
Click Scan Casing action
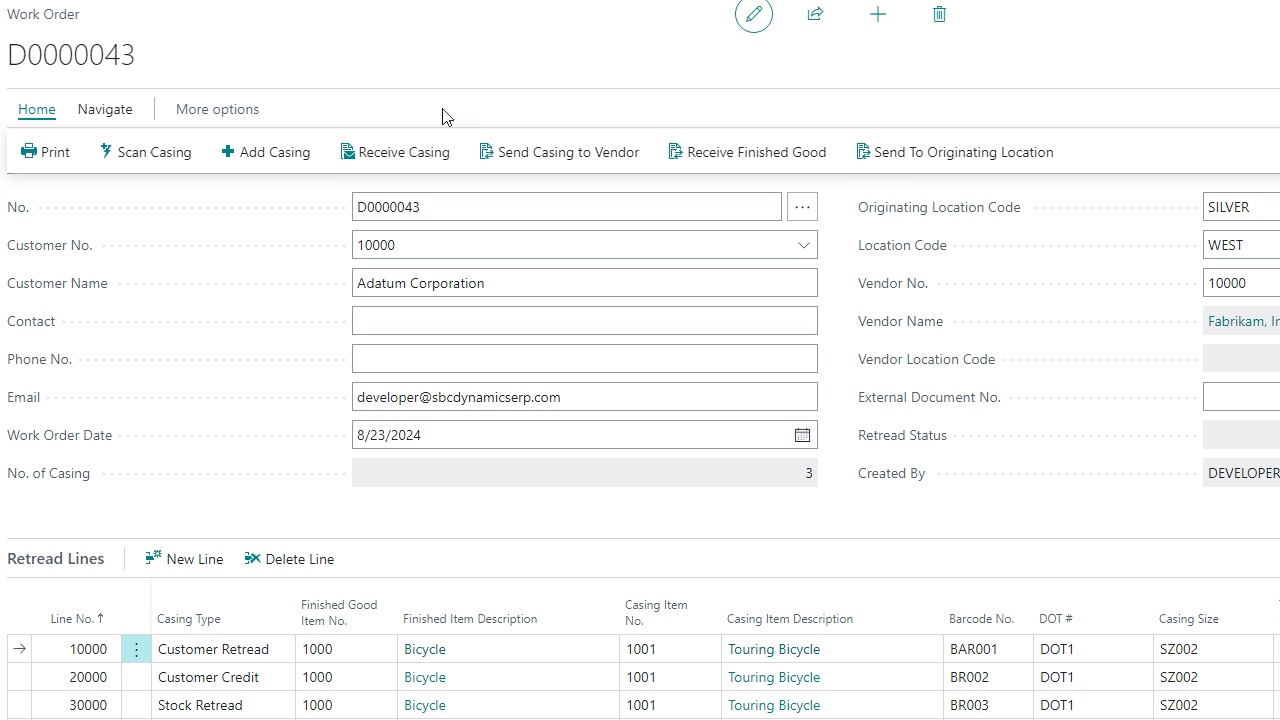click(x=145, y=152)
